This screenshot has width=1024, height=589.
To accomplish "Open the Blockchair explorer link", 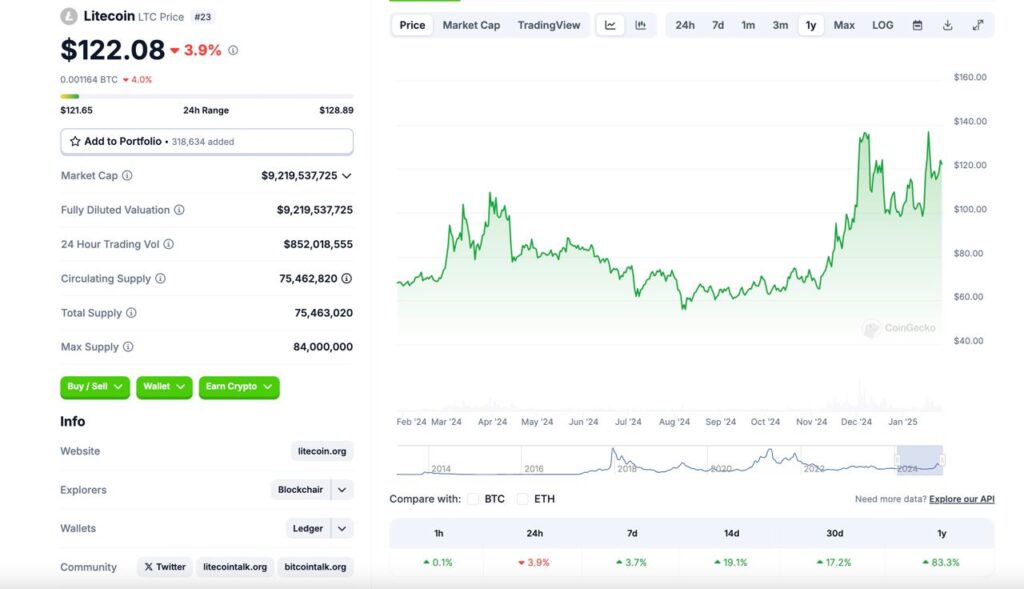I will (x=300, y=490).
